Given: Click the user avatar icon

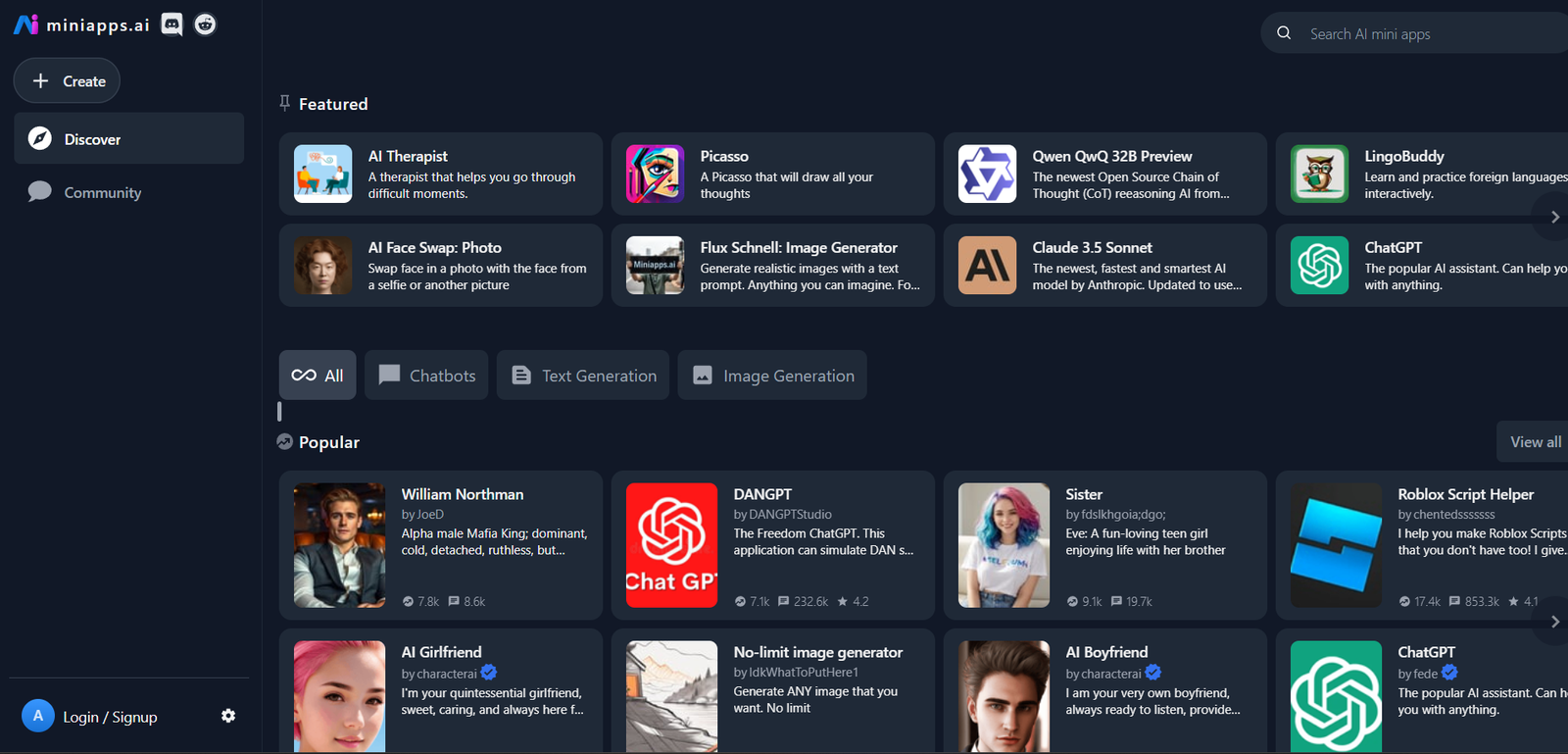Looking at the screenshot, I should coord(37,716).
